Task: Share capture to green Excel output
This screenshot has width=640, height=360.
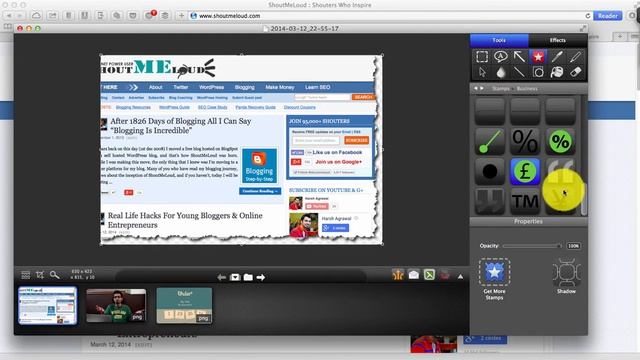Action: 429,275
